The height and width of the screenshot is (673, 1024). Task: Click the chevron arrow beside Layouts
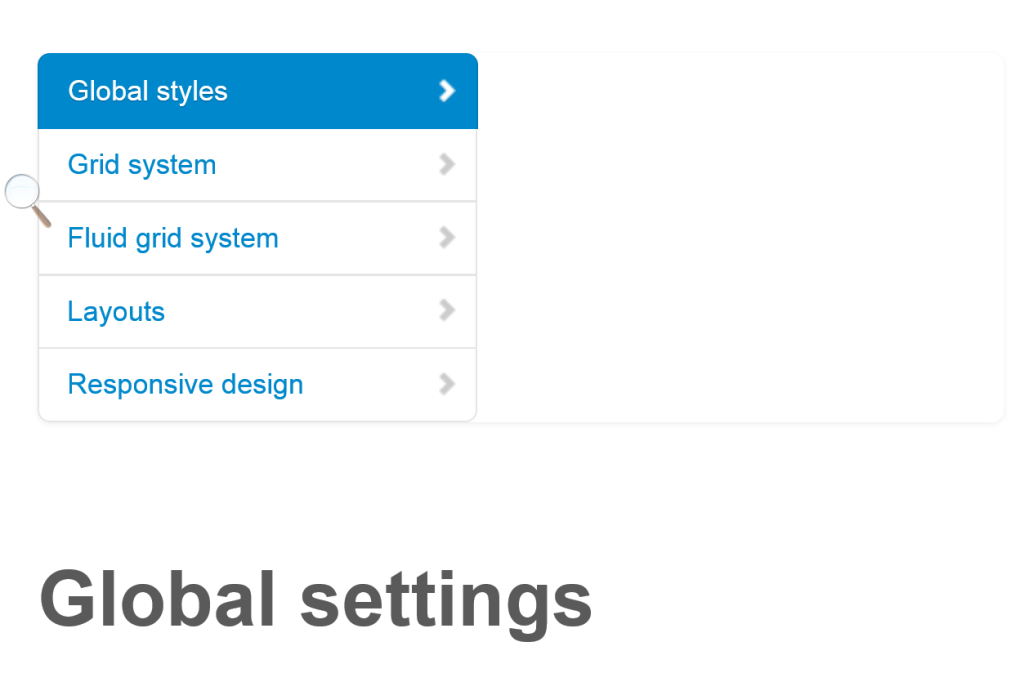point(447,311)
